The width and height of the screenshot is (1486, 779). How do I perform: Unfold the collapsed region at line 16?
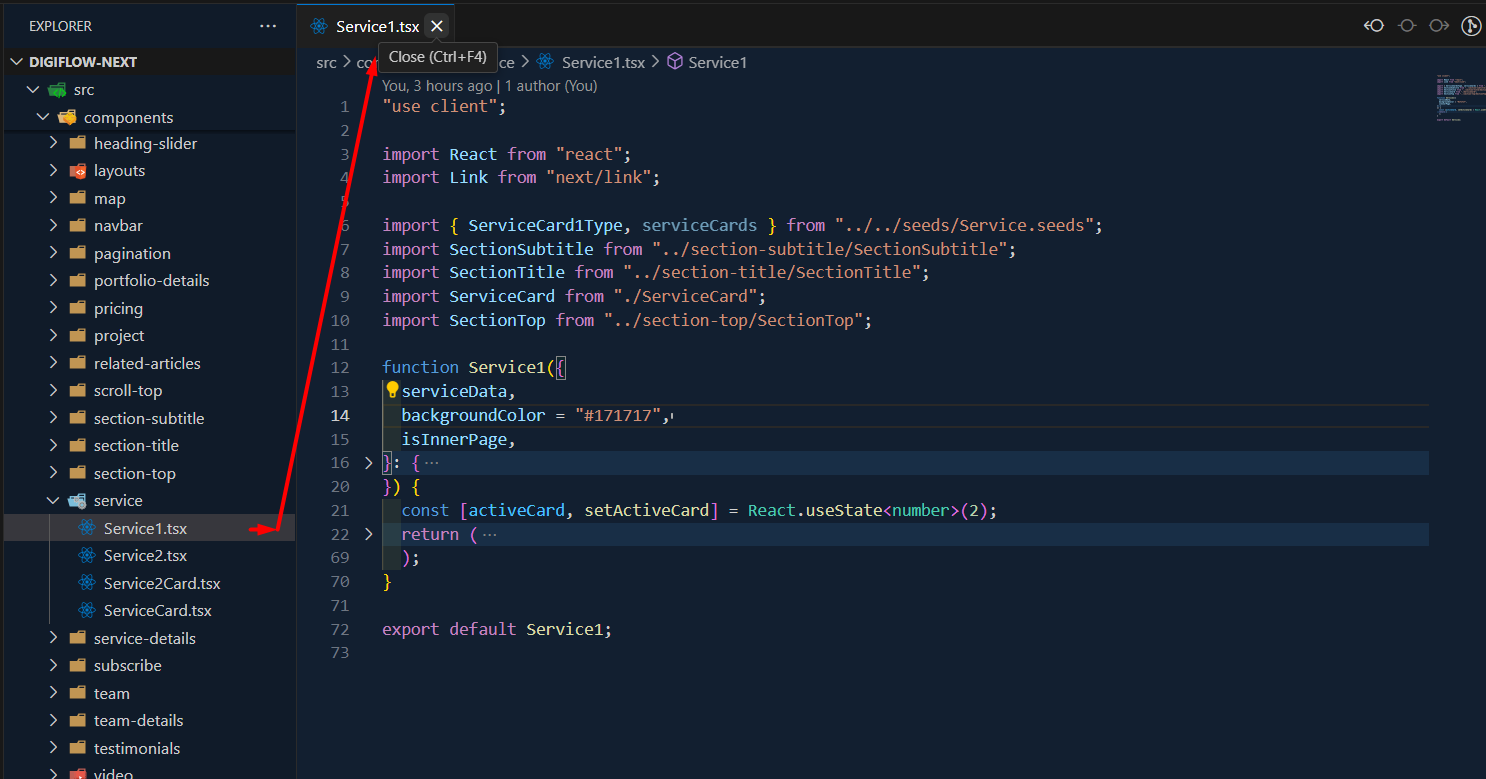(x=368, y=463)
